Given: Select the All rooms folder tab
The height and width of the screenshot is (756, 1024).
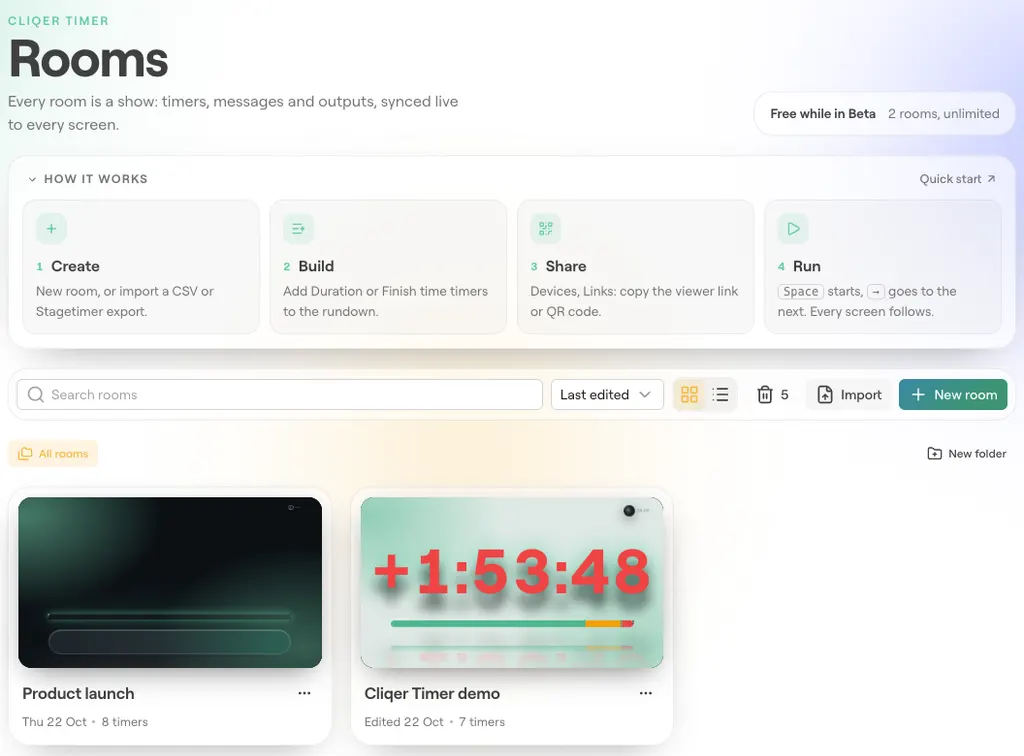Looking at the screenshot, I should (53, 454).
